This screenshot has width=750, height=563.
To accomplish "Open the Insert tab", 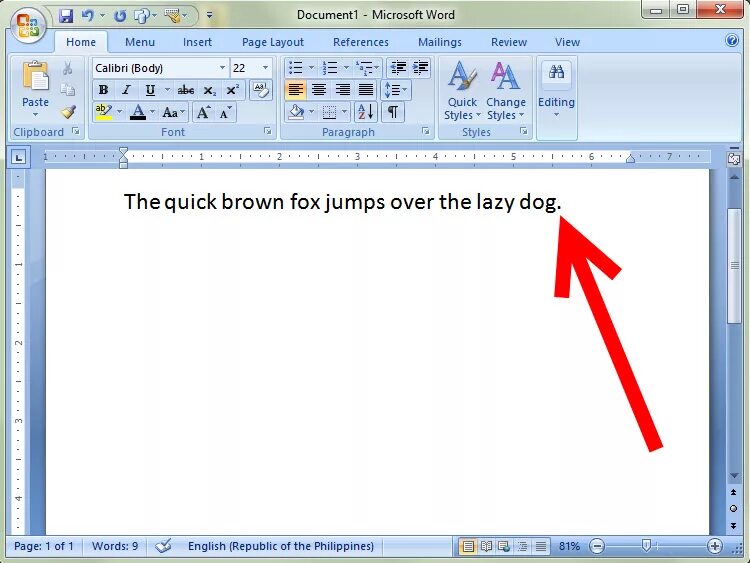I will point(197,42).
